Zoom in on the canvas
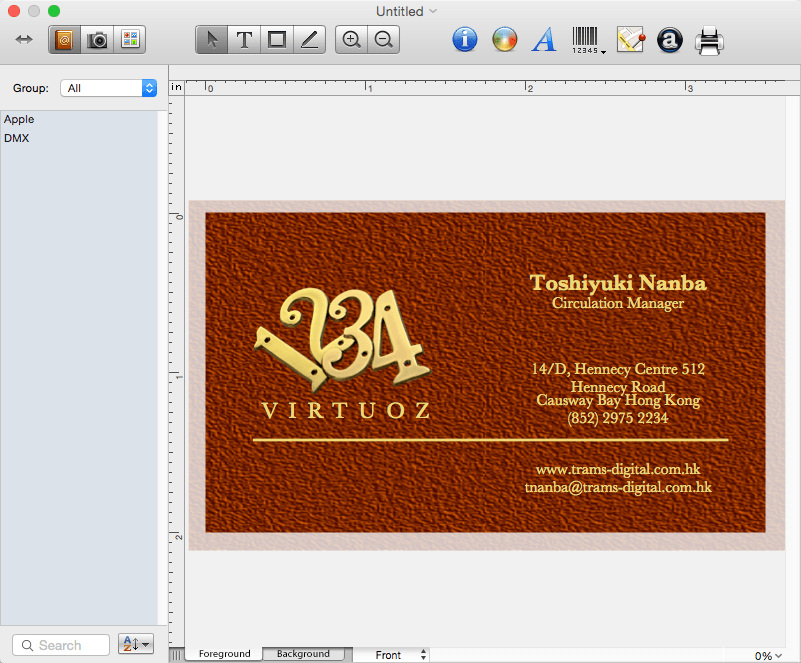Screen dimensions: 801x663 pos(351,39)
